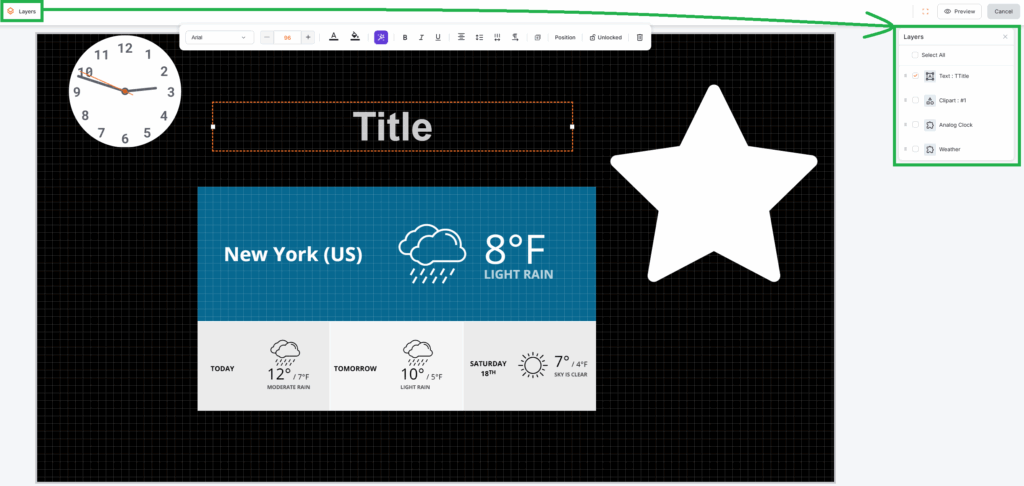Toggle bold formatting
This screenshot has width=1024, height=486.
point(405,37)
